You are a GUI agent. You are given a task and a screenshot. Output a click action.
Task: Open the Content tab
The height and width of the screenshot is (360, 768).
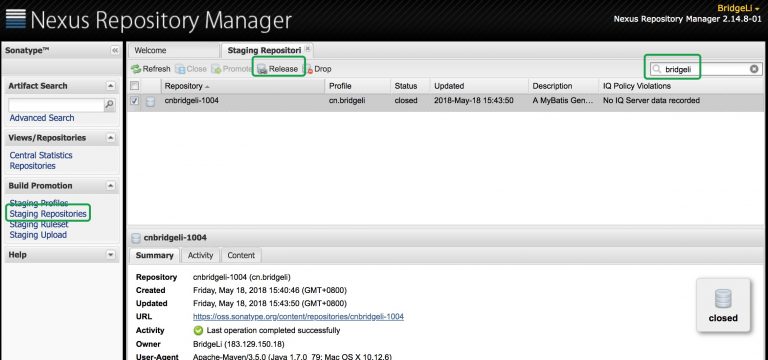241,255
